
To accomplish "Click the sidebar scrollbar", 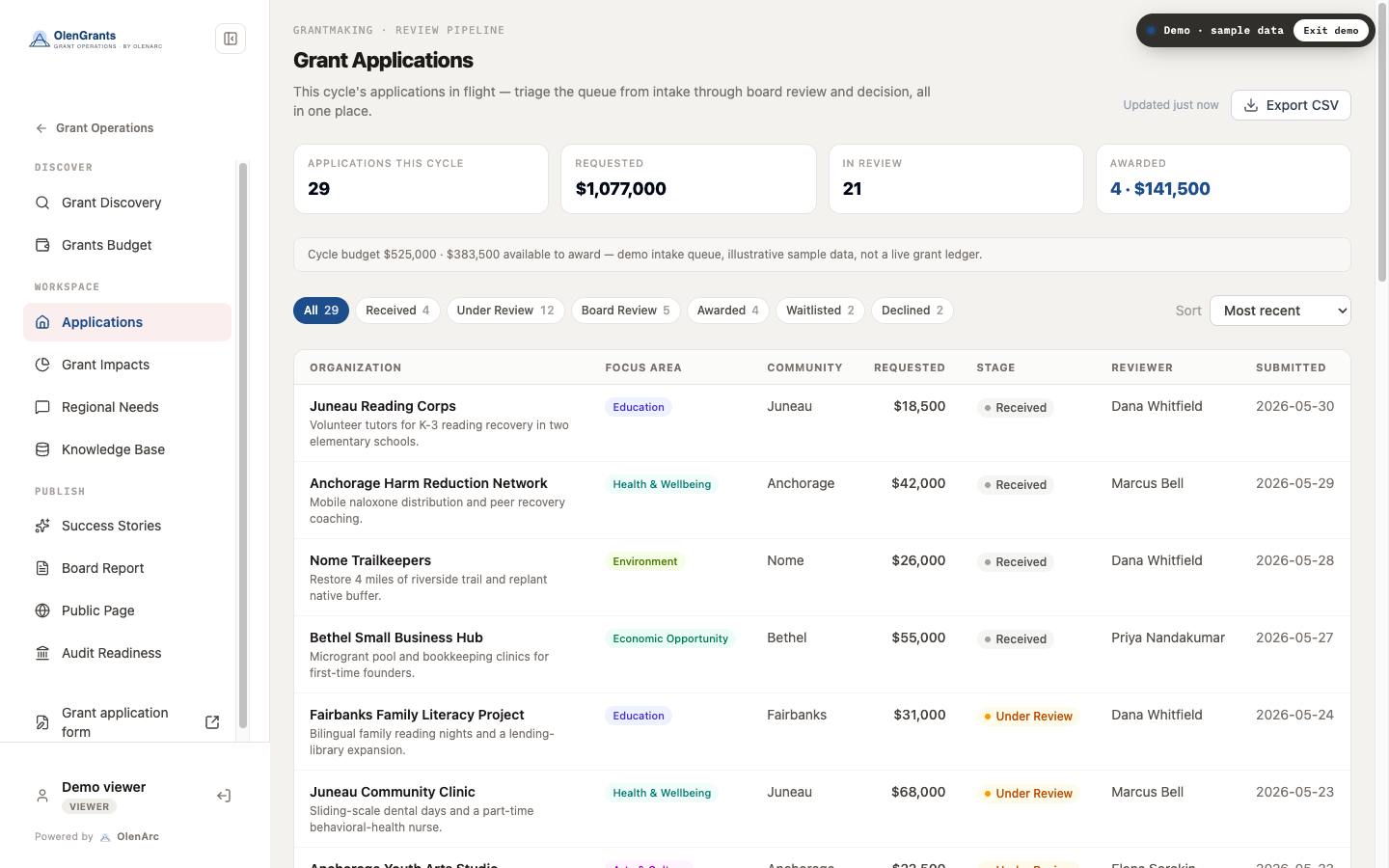I will coord(243,445).
